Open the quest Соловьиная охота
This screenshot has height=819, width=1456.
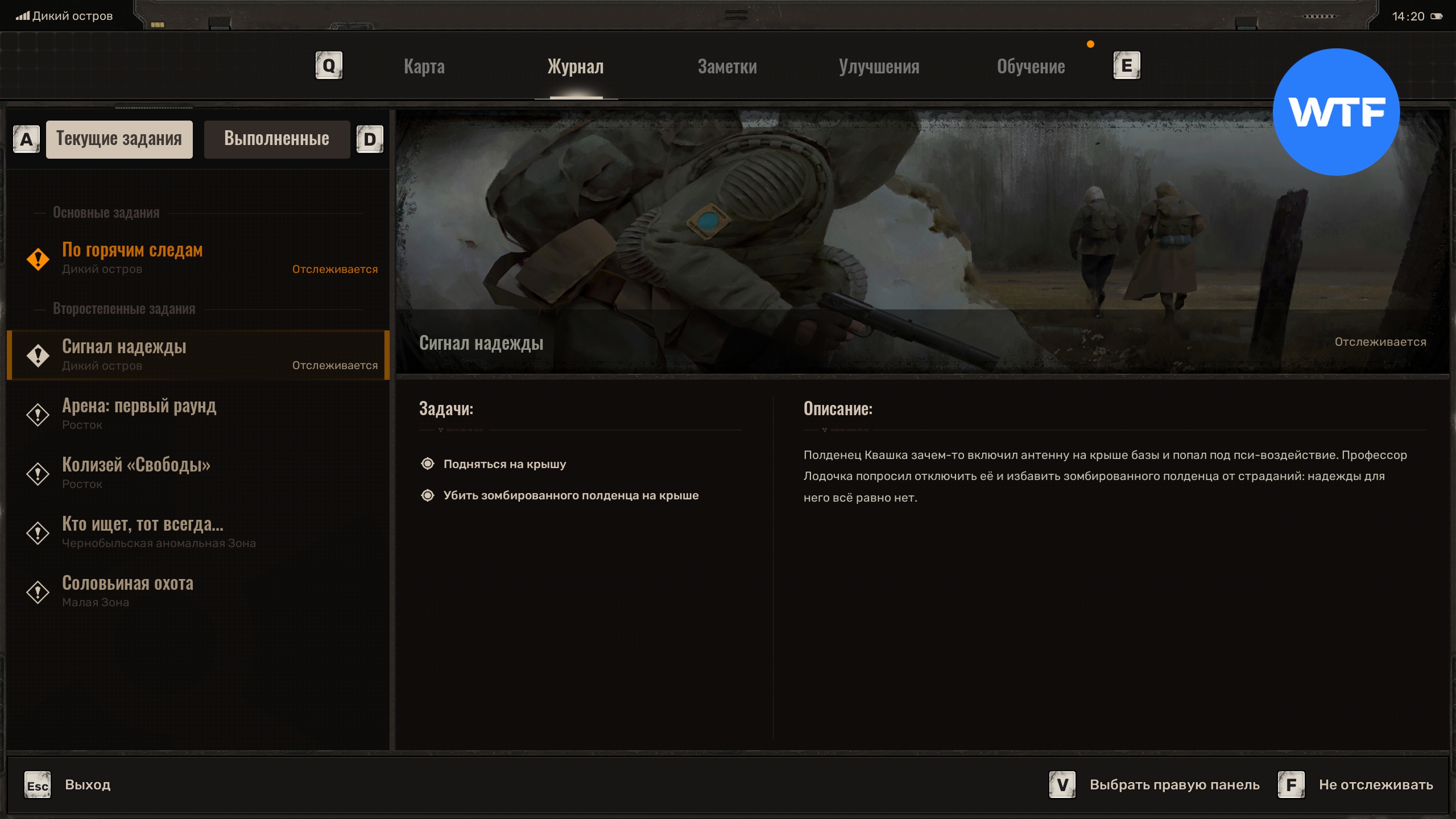[x=127, y=591]
